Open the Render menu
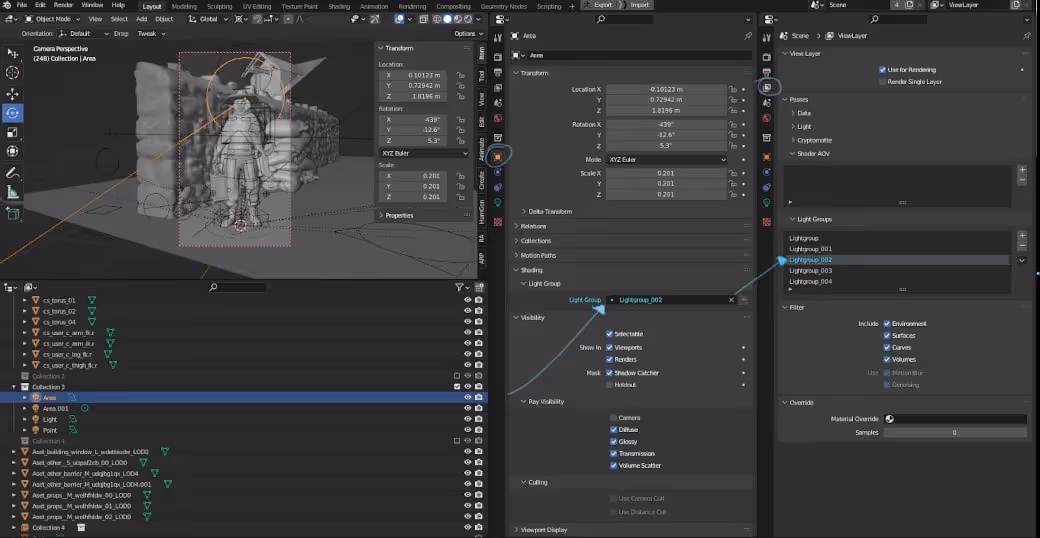Image resolution: width=1040 pixels, height=538 pixels. click(x=63, y=5)
